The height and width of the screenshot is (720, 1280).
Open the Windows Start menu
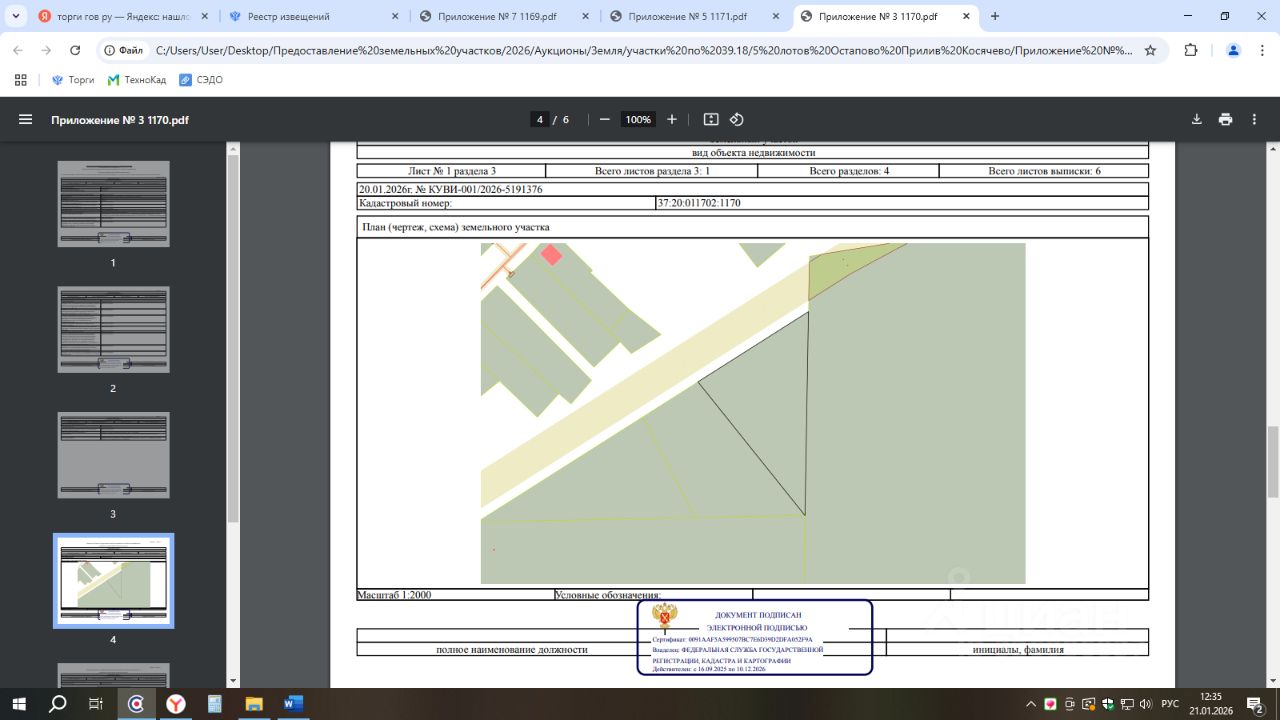[x=20, y=704]
